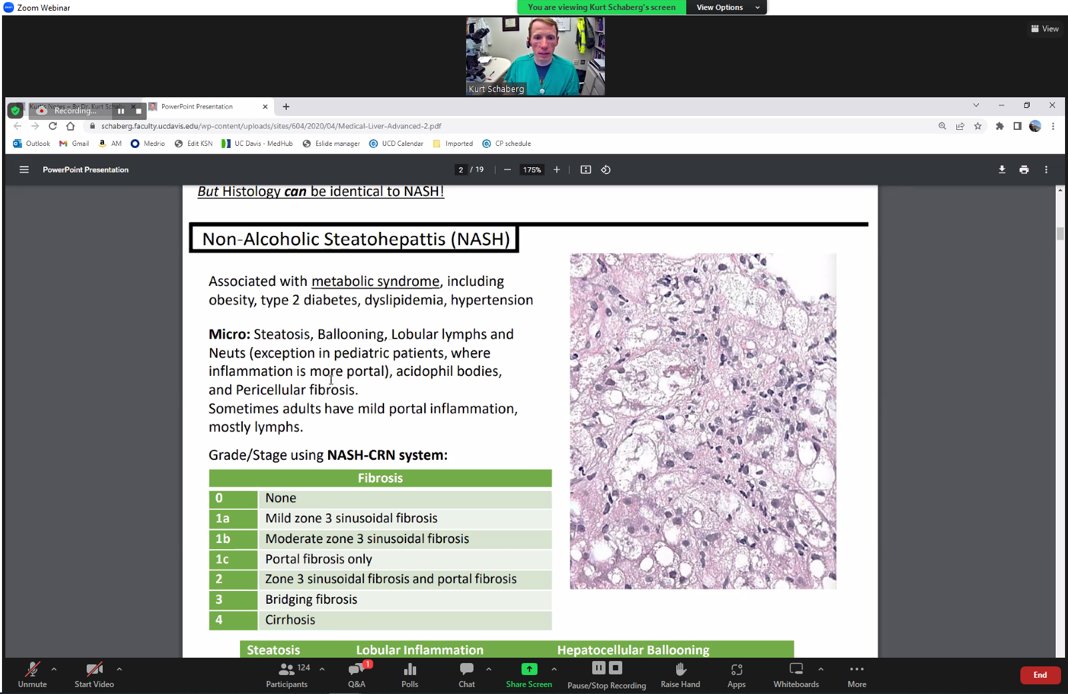This screenshot has width=1068, height=694.
Task: Click the browser profile avatar
Action: [x=1035, y=126]
